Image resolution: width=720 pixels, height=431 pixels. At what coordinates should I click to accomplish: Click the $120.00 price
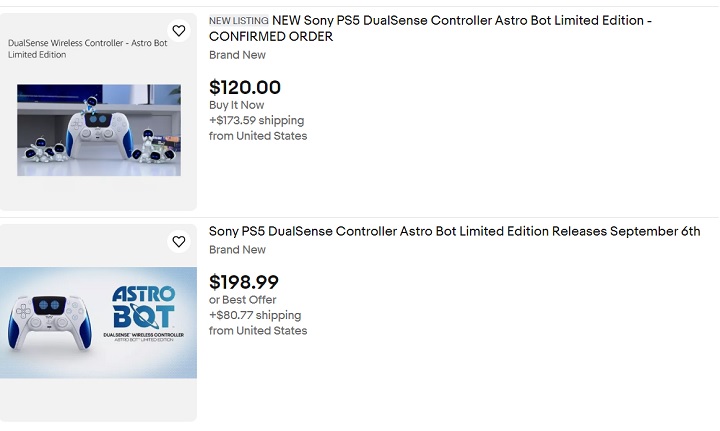click(245, 87)
